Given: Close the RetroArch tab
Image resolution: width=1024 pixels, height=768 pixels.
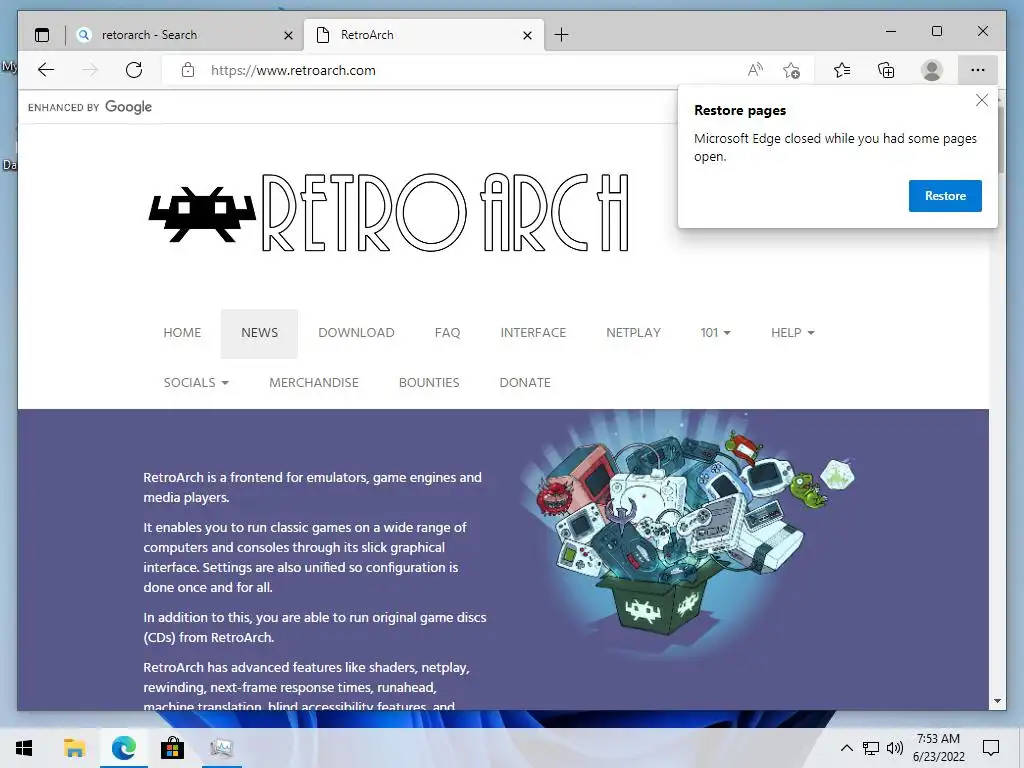Looking at the screenshot, I should click(528, 35).
